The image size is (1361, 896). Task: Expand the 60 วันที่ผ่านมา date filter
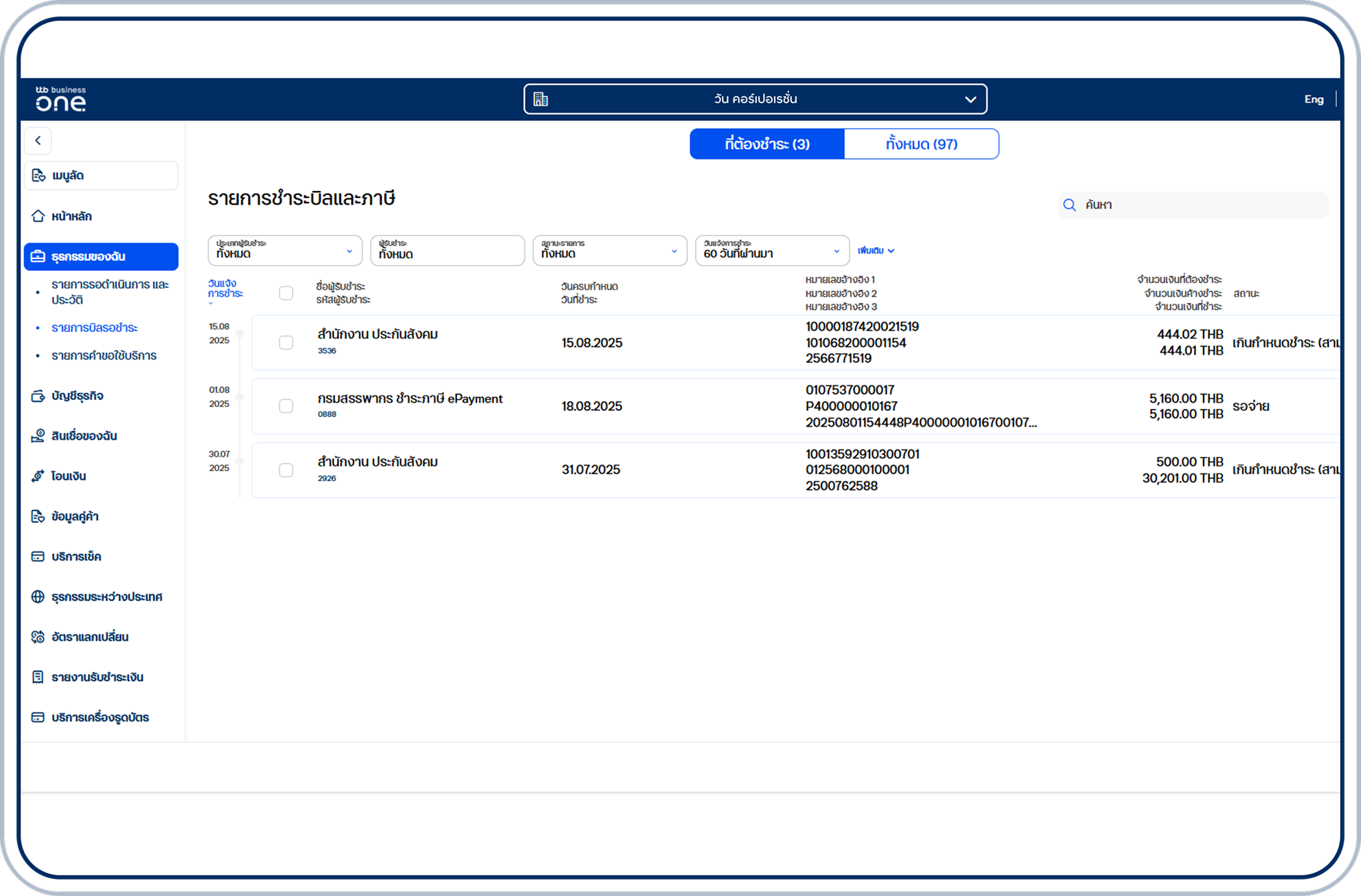[x=771, y=250]
